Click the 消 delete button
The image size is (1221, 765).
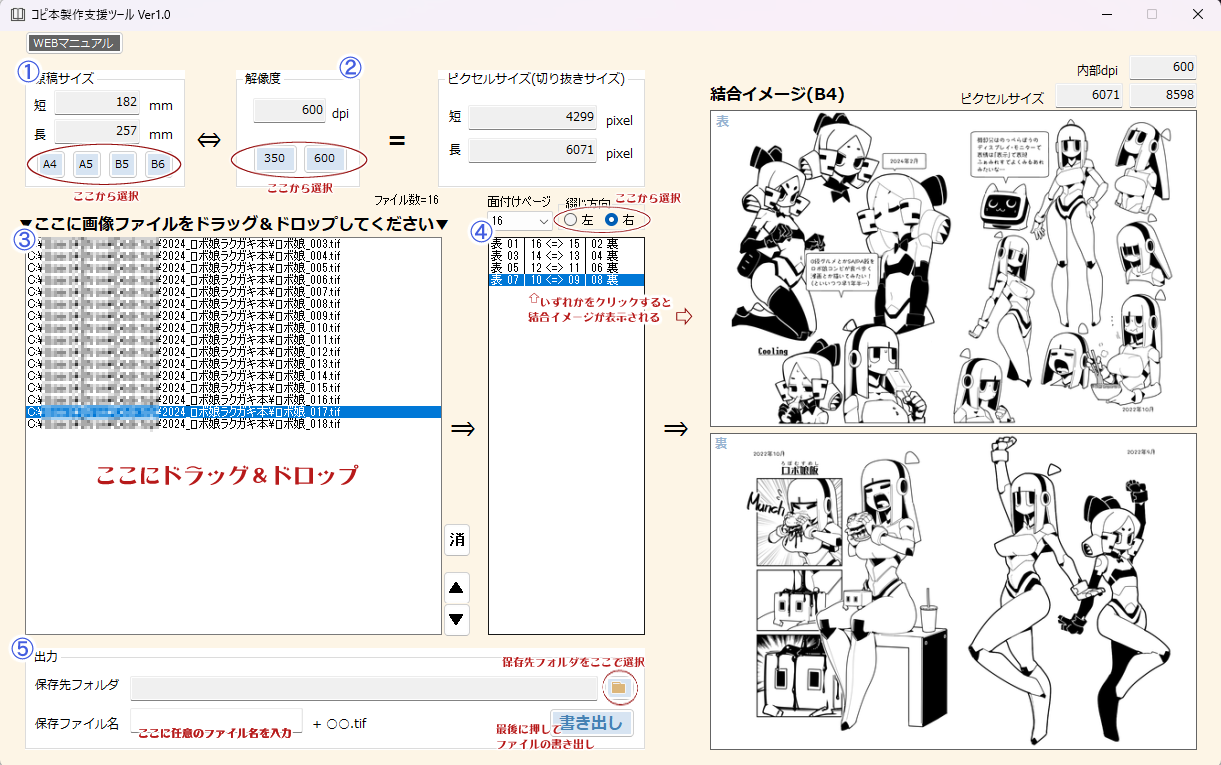(x=457, y=540)
